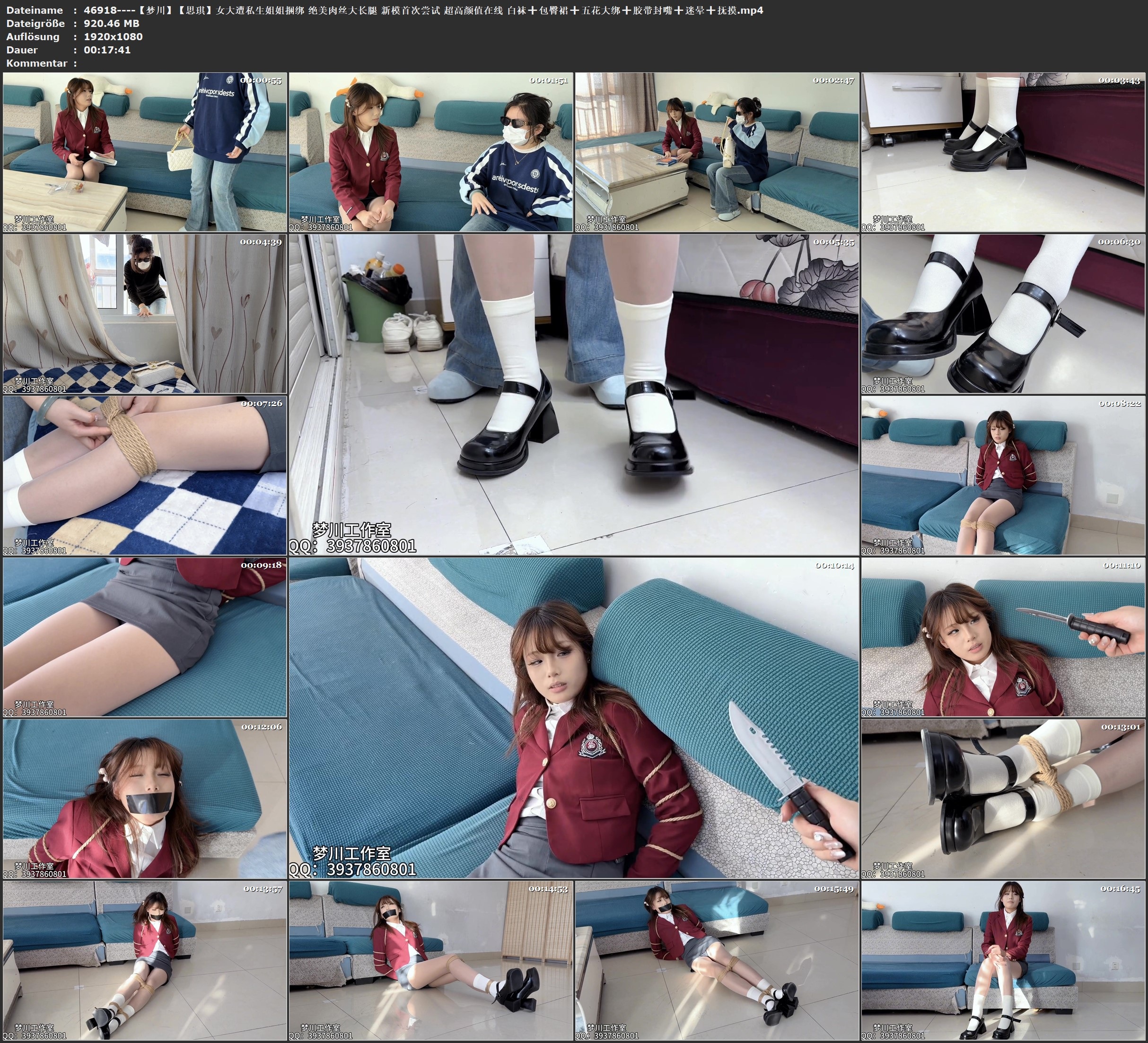The image size is (1148, 1043).
Task: Click the file size value 920.46 MB
Action: [112, 23]
